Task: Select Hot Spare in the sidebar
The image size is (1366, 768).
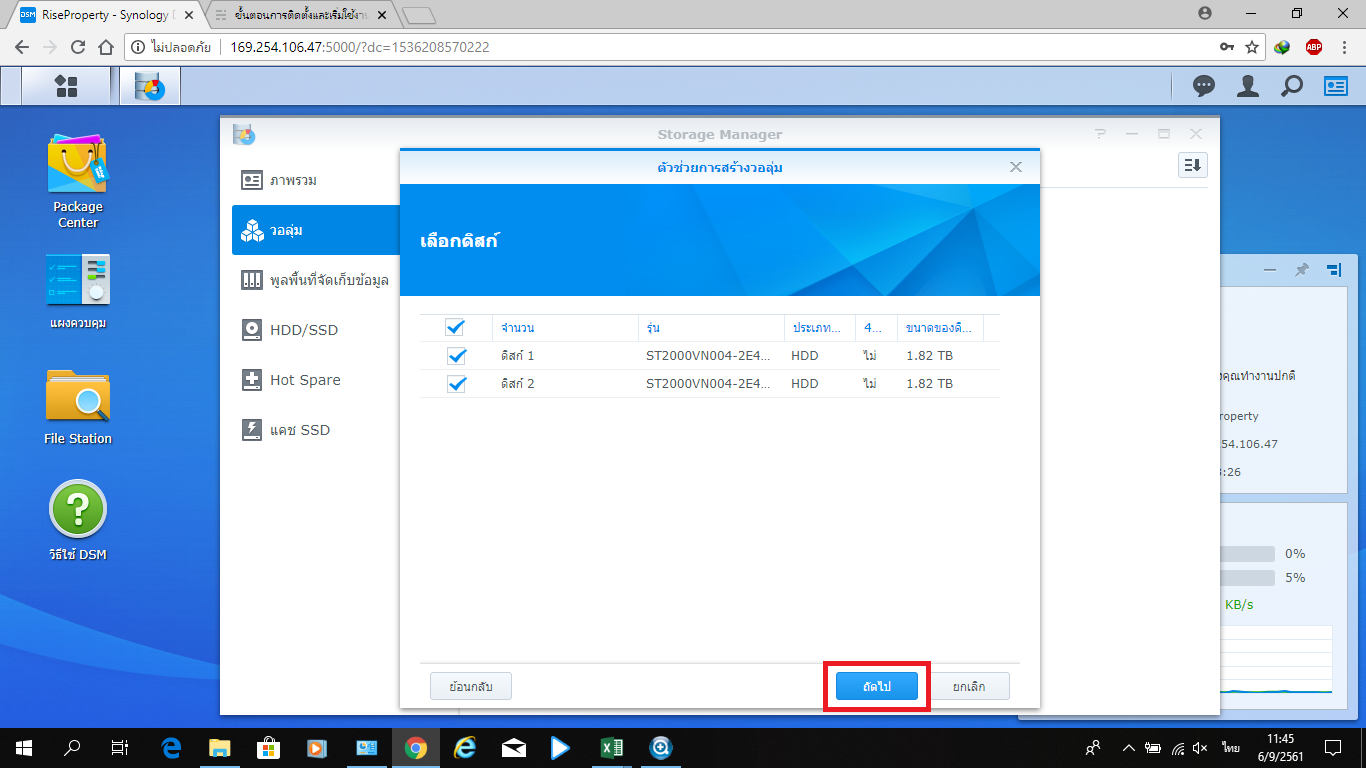Action: [305, 380]
